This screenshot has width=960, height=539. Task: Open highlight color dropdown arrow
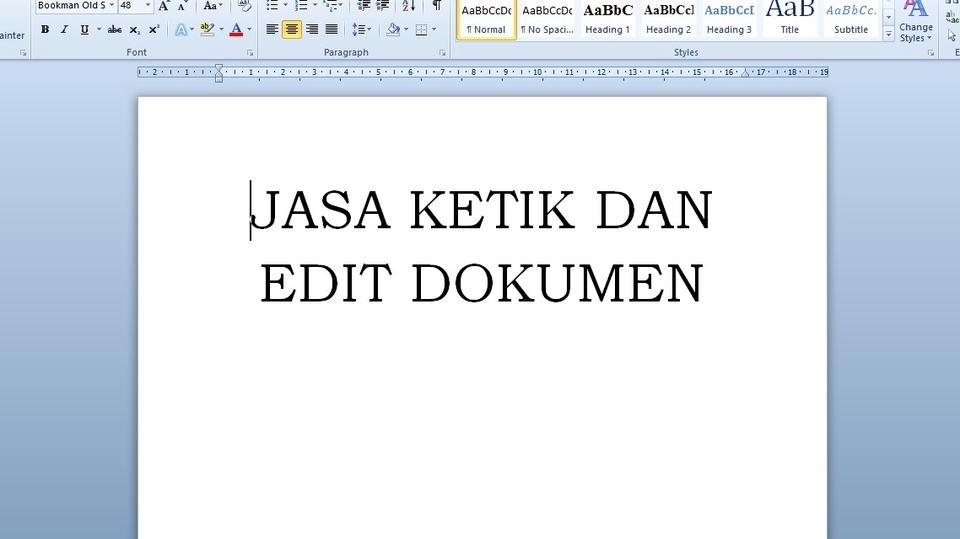tap(221, 29)
